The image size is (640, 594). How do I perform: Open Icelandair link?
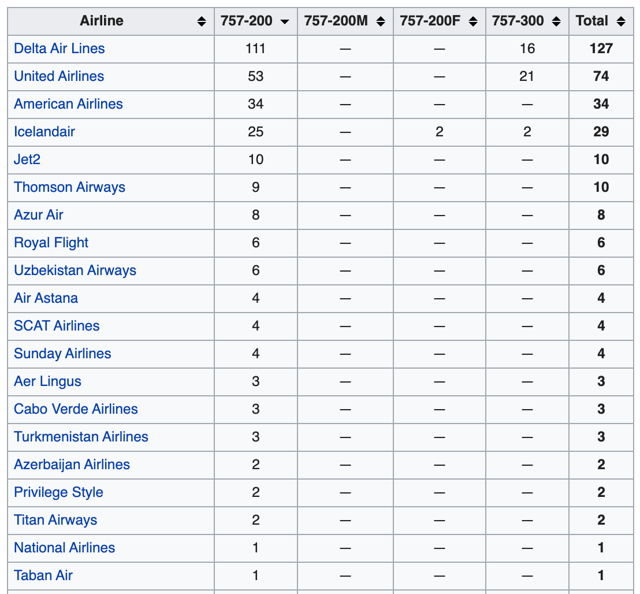[44, 132]
